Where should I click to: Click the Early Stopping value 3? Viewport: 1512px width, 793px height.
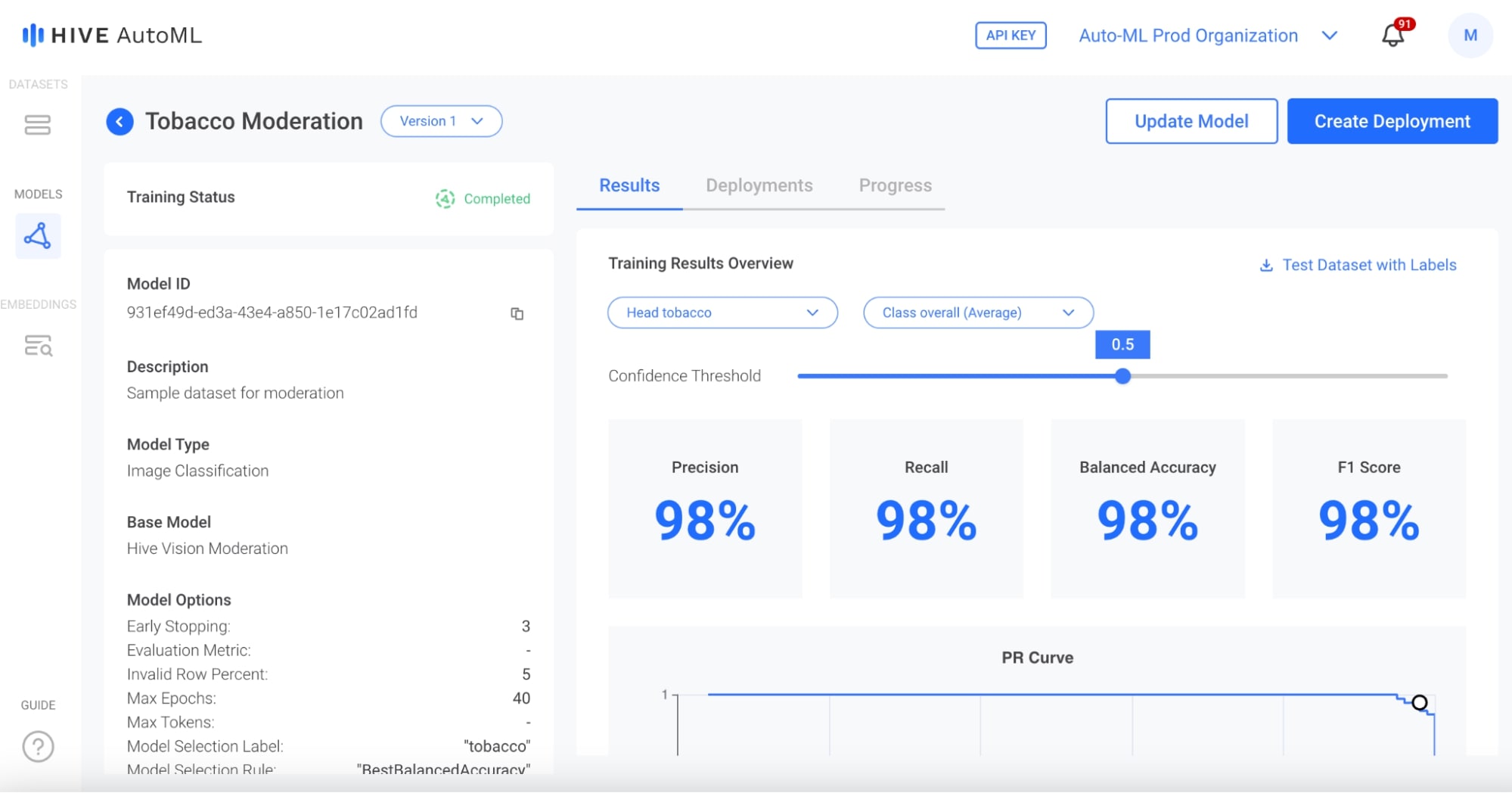[x=526, y=627]
